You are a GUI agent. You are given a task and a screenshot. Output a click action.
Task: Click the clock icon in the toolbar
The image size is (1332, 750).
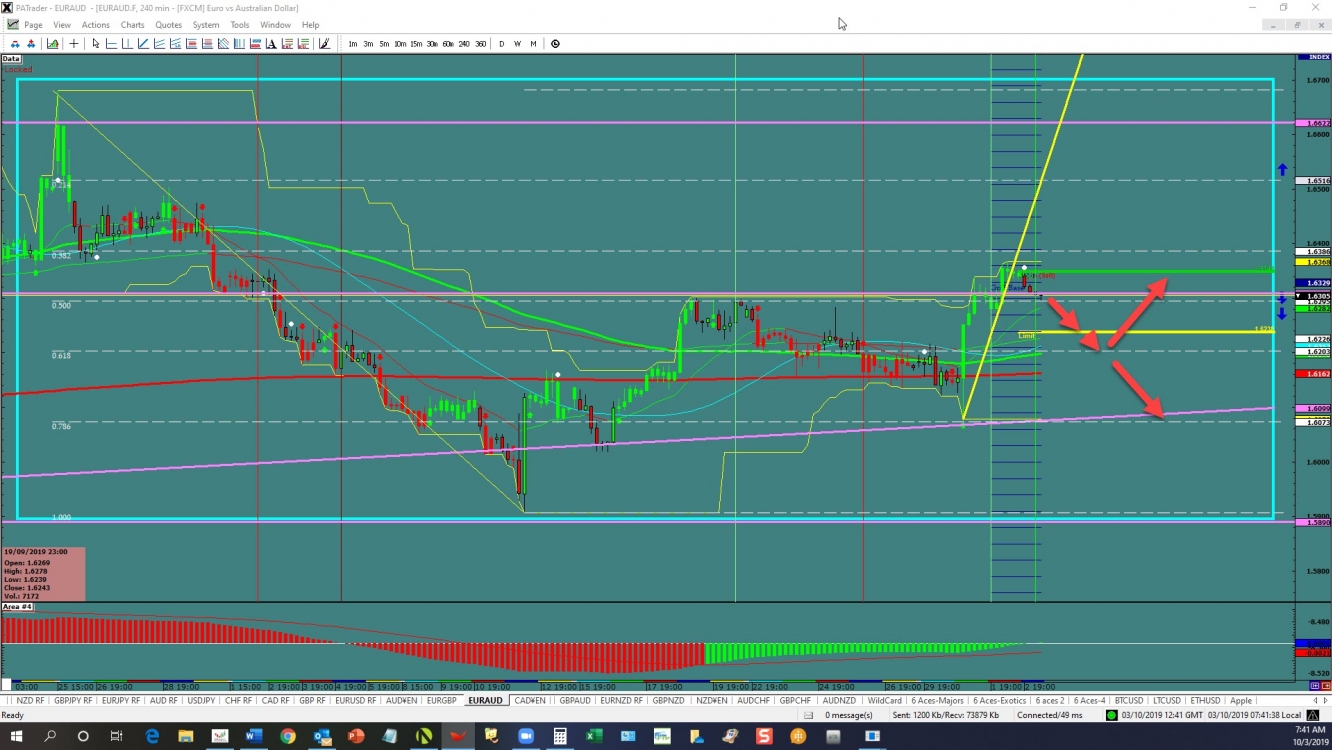(555, 44)
